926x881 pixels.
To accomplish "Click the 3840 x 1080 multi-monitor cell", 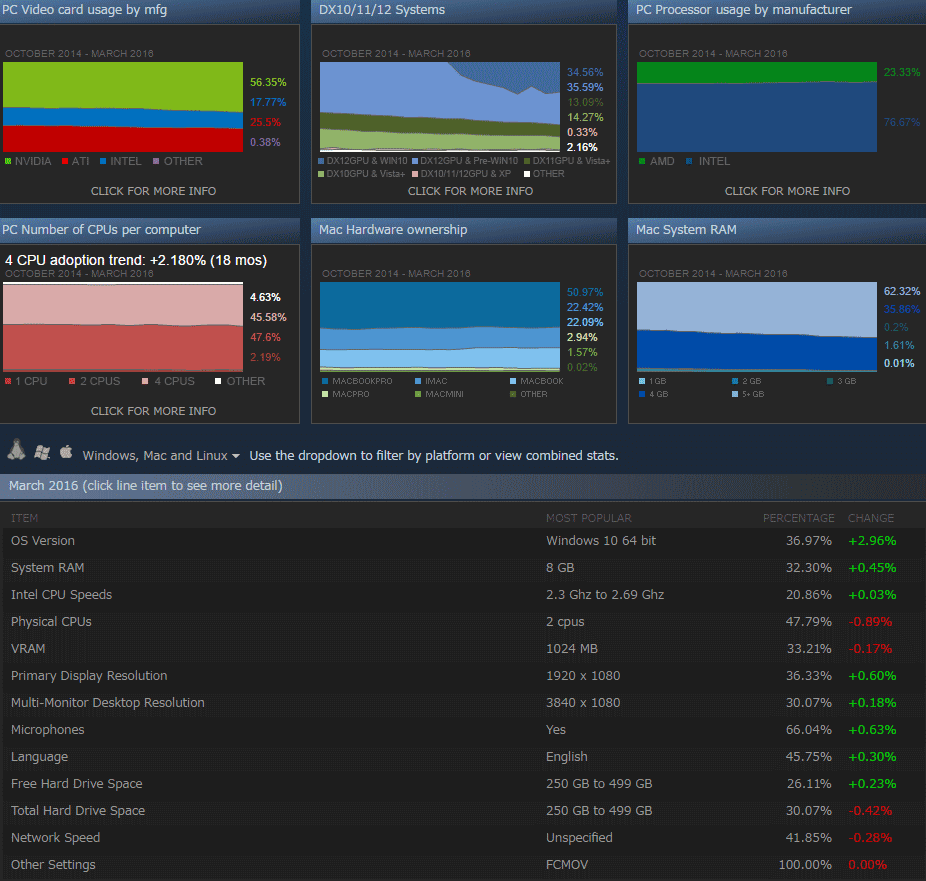I will 583,703.
